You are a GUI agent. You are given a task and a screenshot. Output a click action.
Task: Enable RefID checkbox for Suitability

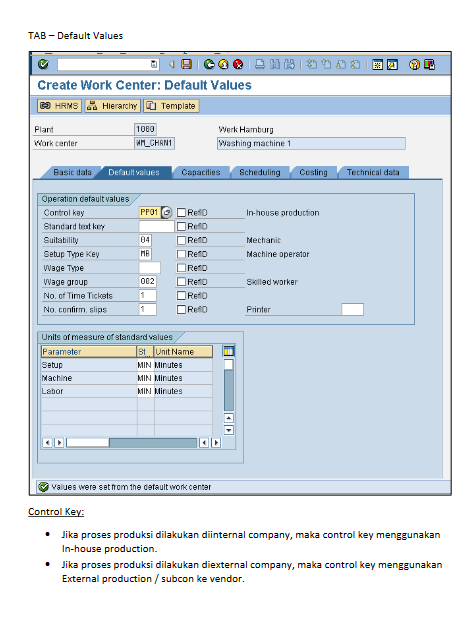pyautogui.click(x=181, y=240)
